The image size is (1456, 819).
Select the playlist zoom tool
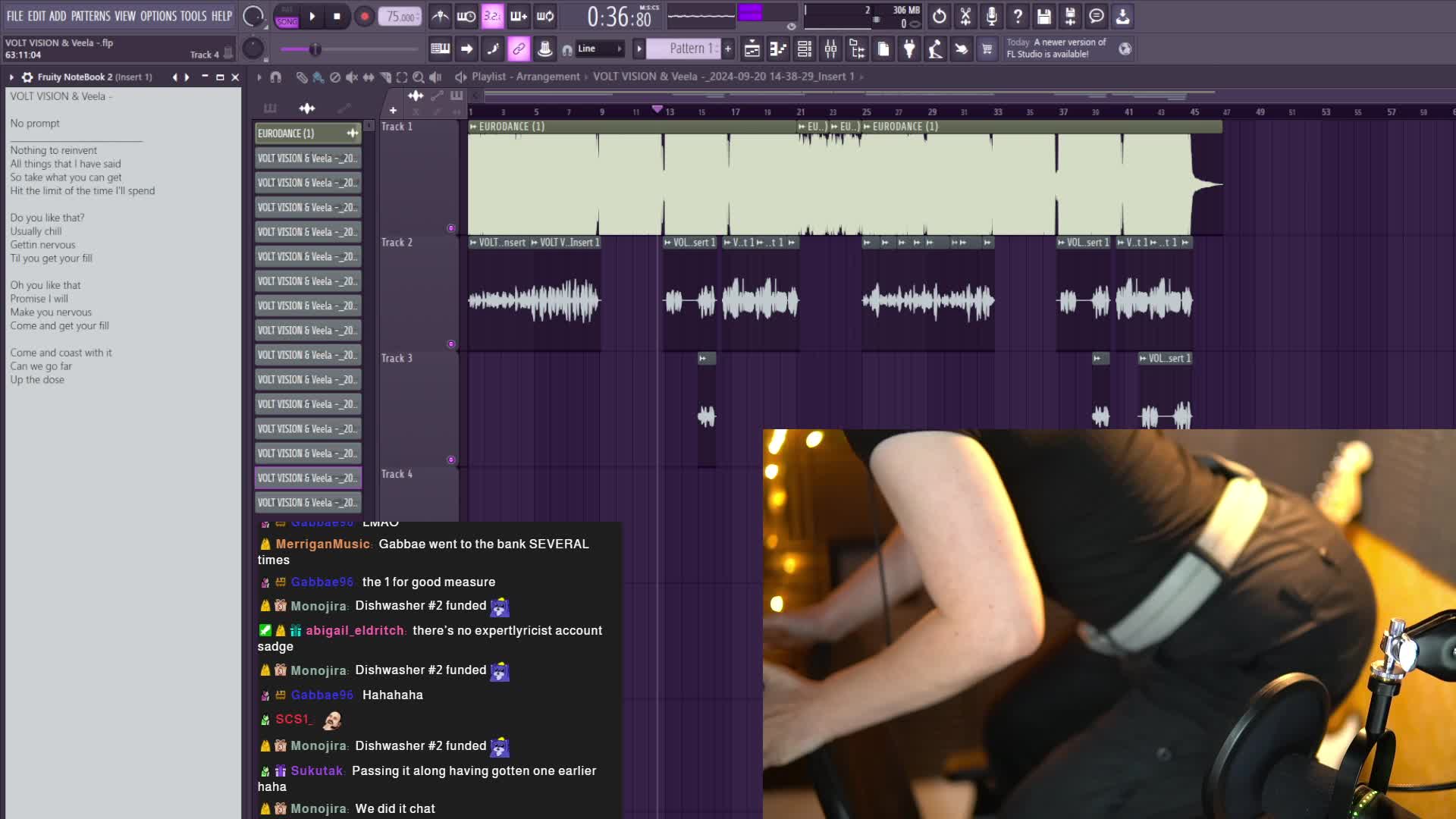419,77
